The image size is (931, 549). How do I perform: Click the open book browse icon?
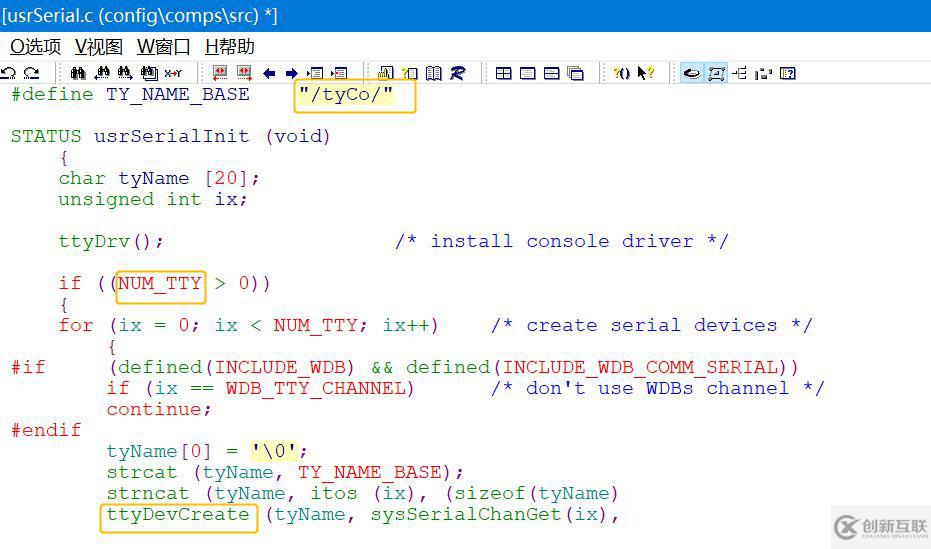434,73
